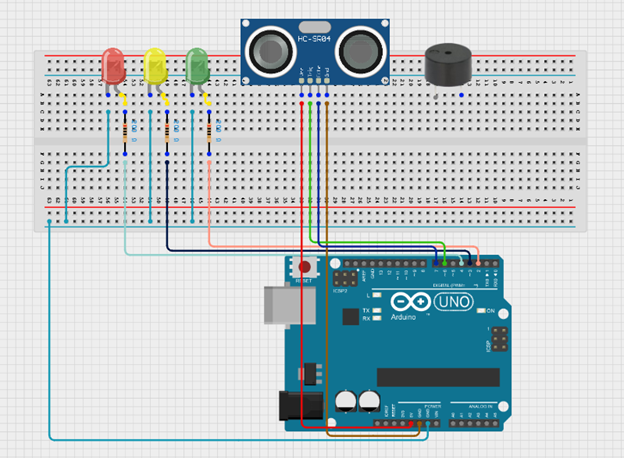Select the HC-SR04 left ultrasonic transducer
This screenshot has height=458, width=624.
pyautogui.click(x=271, y=51)
